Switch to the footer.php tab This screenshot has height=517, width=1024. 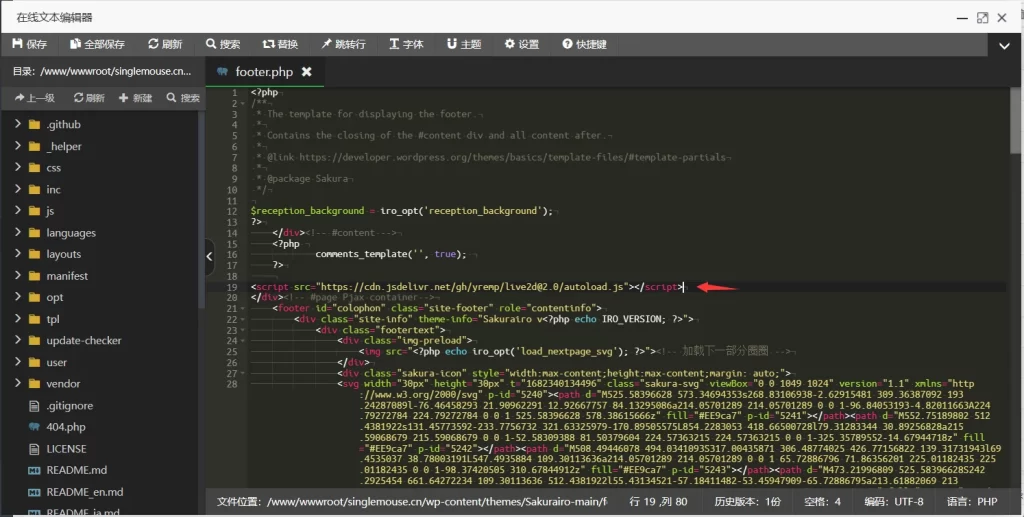pos(263,72)
